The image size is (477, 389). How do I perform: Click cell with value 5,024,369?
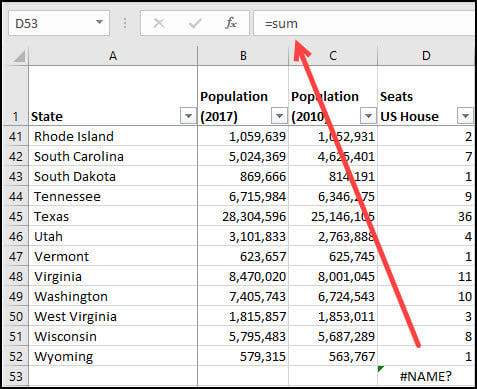pyautogui.click(x=243, y=156)
